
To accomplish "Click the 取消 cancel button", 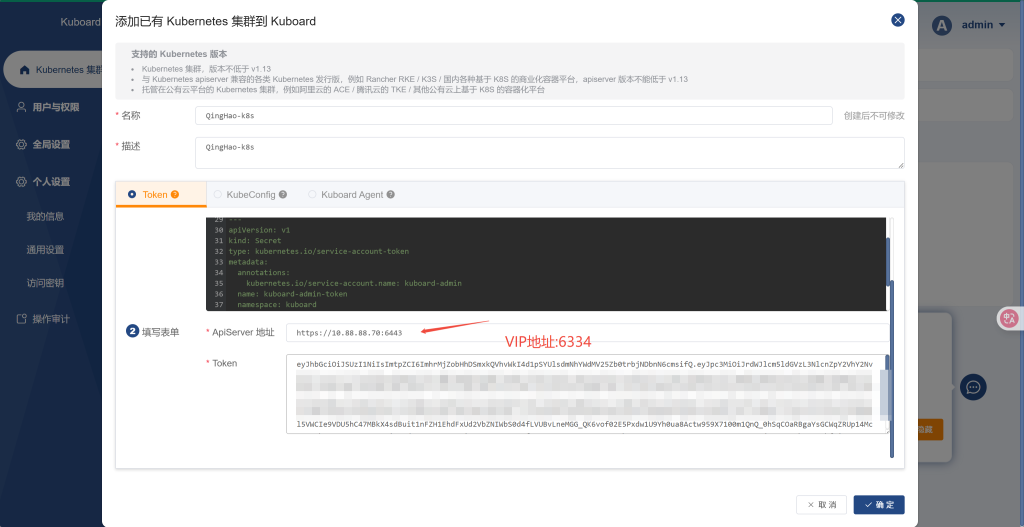I will point(822,505).
